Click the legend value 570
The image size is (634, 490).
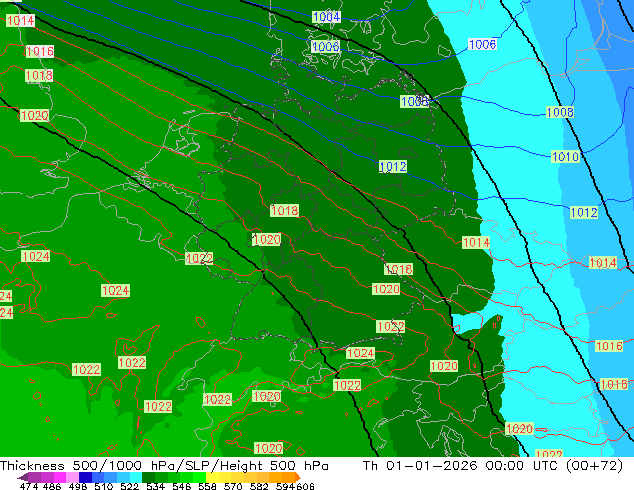coord(233,486)
